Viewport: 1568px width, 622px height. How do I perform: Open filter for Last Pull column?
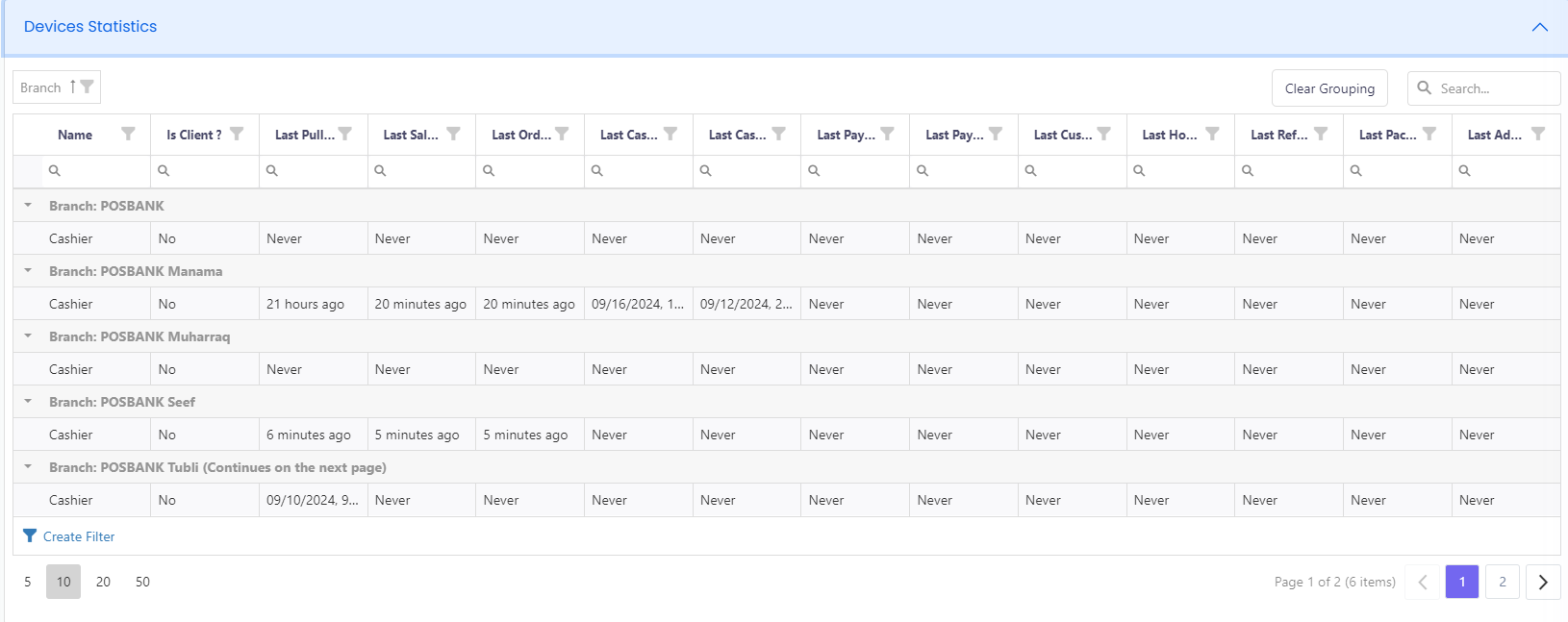tap(345, 134)
